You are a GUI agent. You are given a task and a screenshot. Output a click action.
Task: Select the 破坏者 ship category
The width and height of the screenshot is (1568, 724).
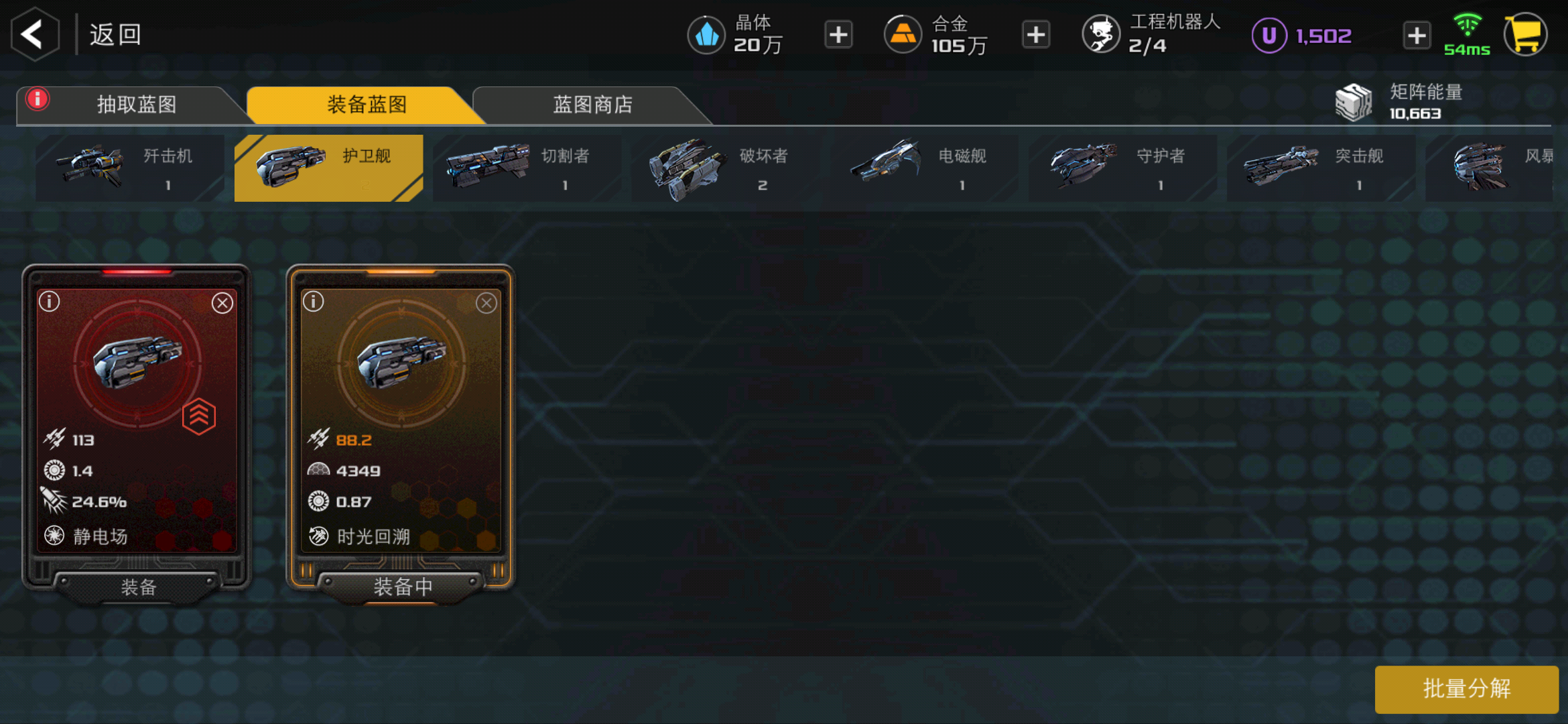tap(726, 168)
